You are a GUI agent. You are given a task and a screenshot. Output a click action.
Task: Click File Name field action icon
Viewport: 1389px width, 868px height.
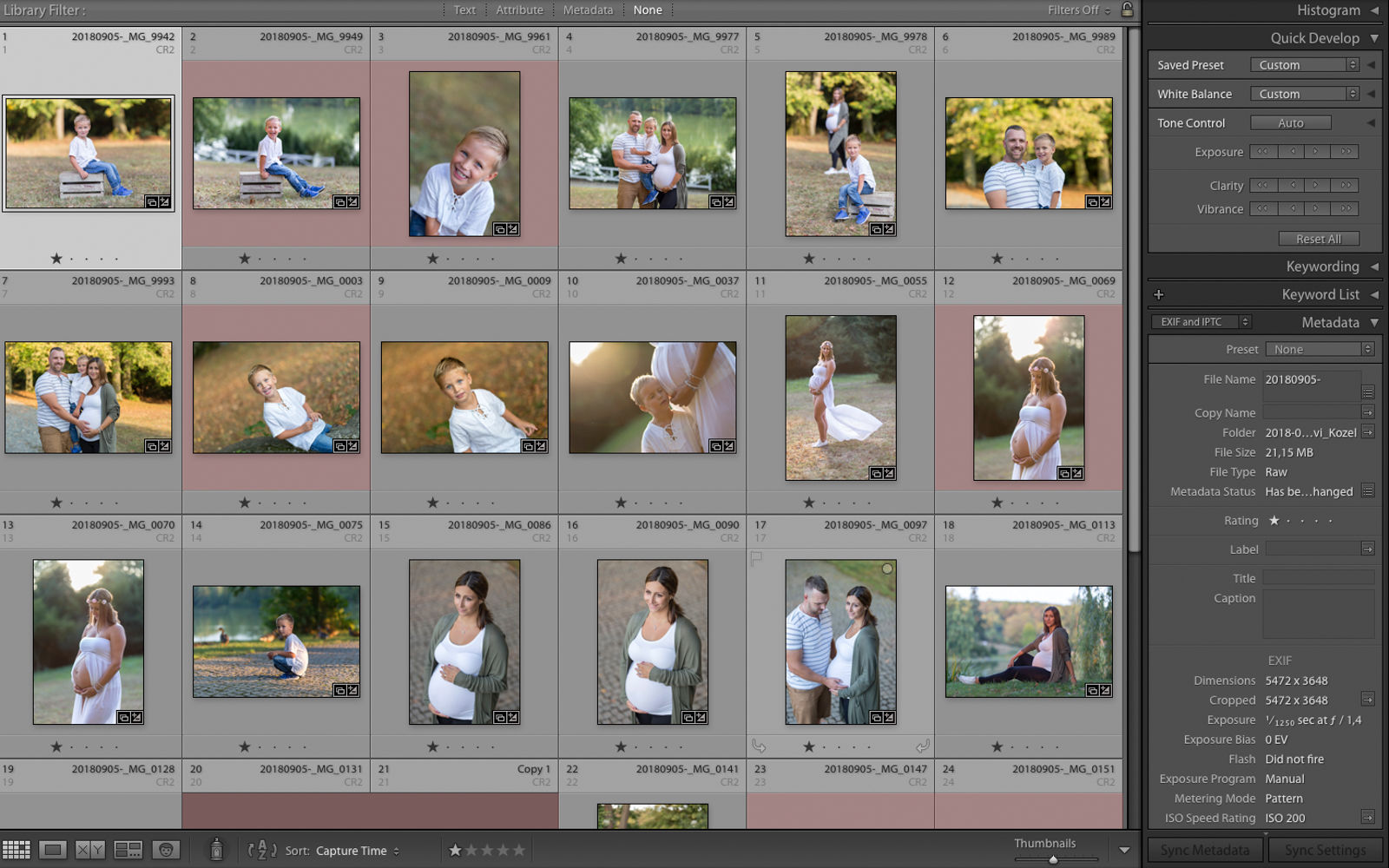point(1368,392)
